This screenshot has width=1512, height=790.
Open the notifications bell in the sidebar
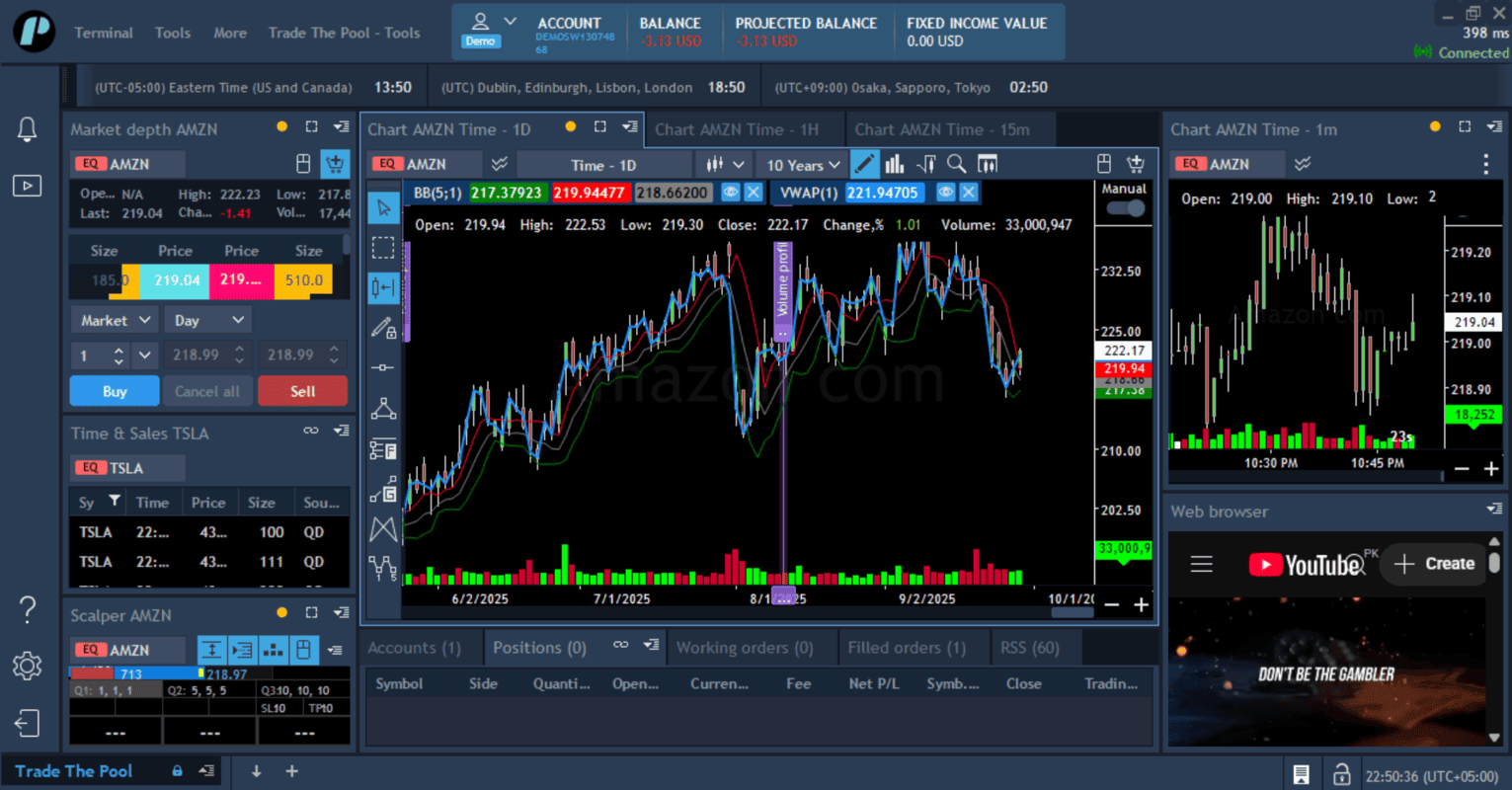pos(27,129)
